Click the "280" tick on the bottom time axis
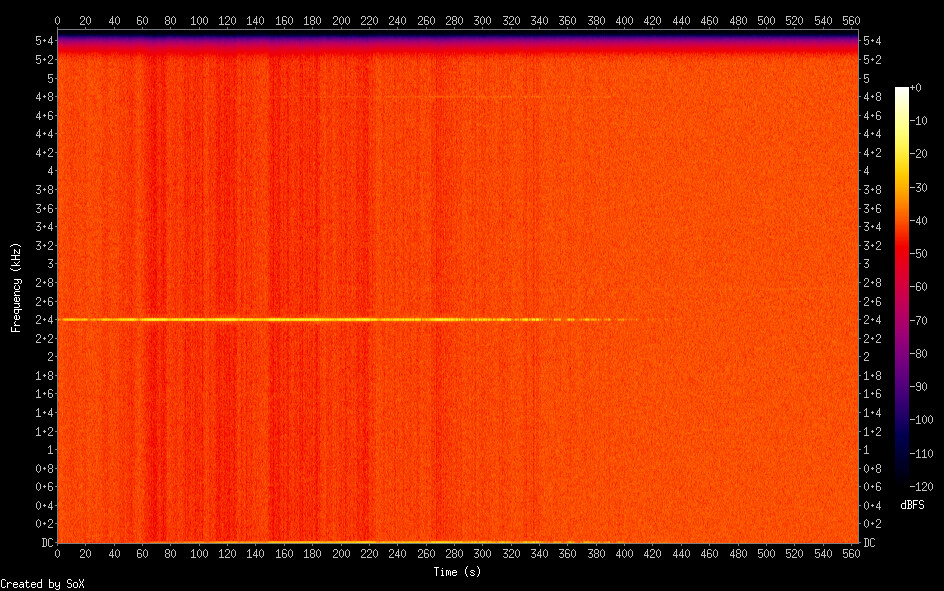The width and height of the screenshot is (944, 591). (456, 553)
